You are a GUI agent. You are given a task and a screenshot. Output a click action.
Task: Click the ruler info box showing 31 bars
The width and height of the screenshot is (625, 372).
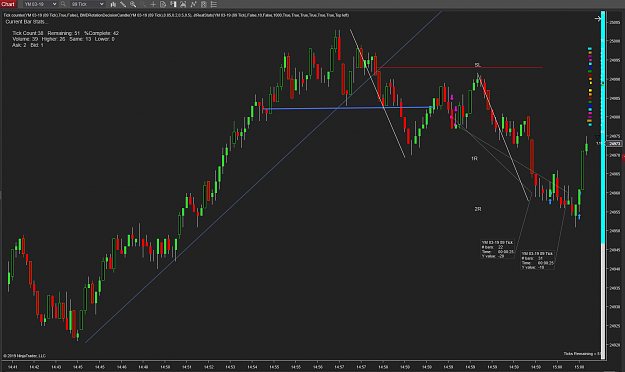(x=537, y=260)
